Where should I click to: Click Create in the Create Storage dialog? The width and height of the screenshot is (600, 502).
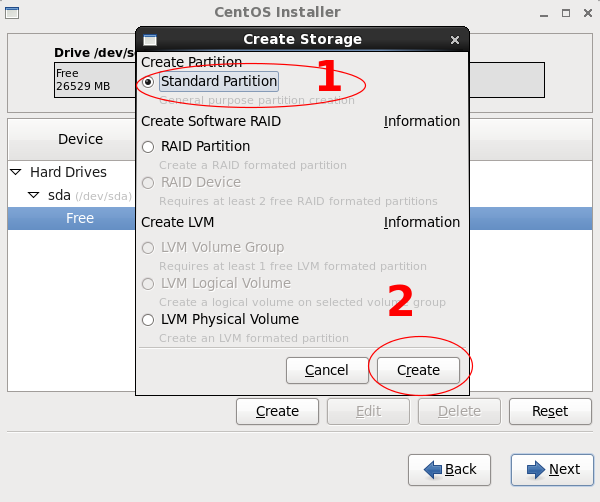[418, 370]
